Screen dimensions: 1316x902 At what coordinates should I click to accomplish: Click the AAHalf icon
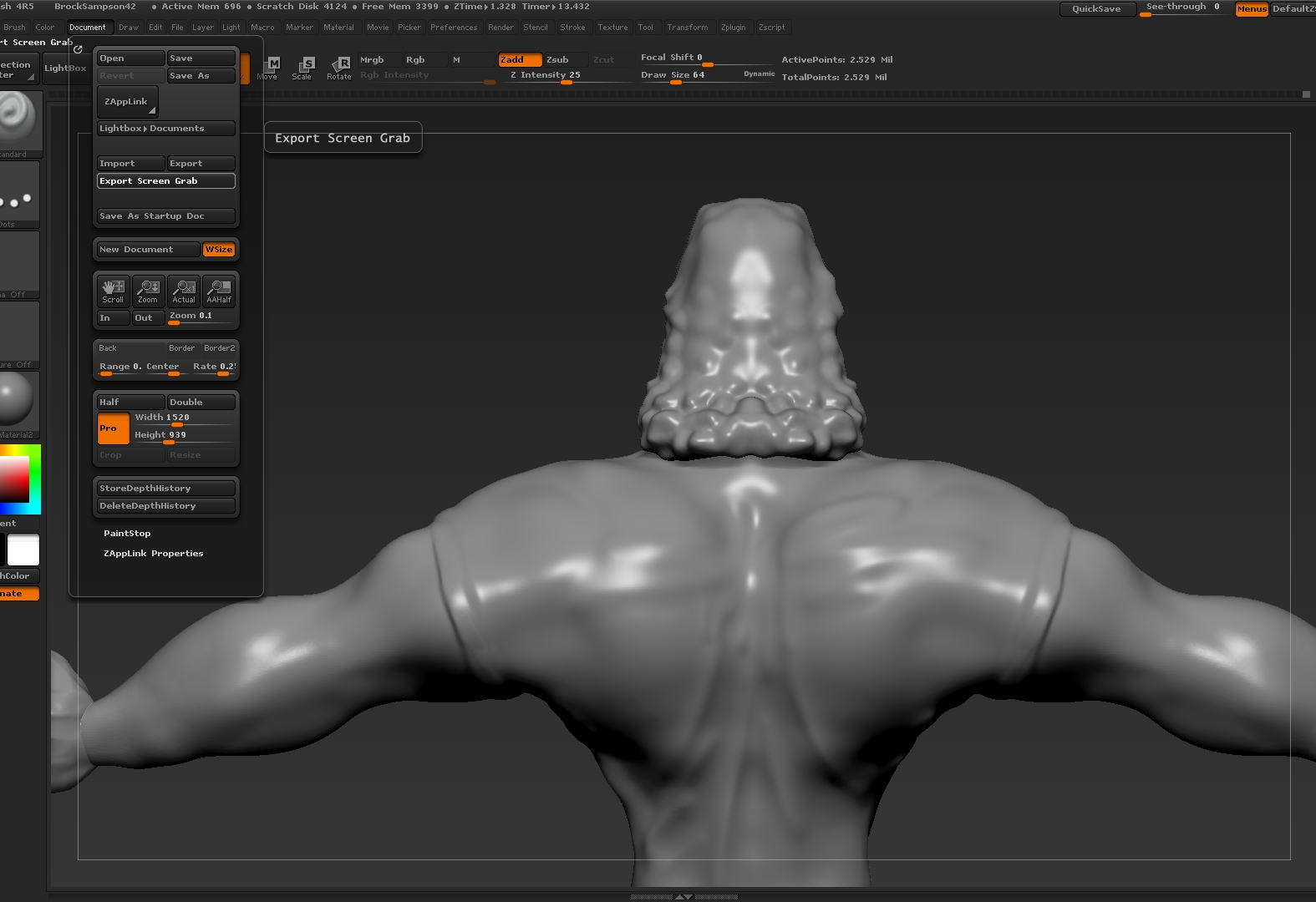tap(219, 291)
